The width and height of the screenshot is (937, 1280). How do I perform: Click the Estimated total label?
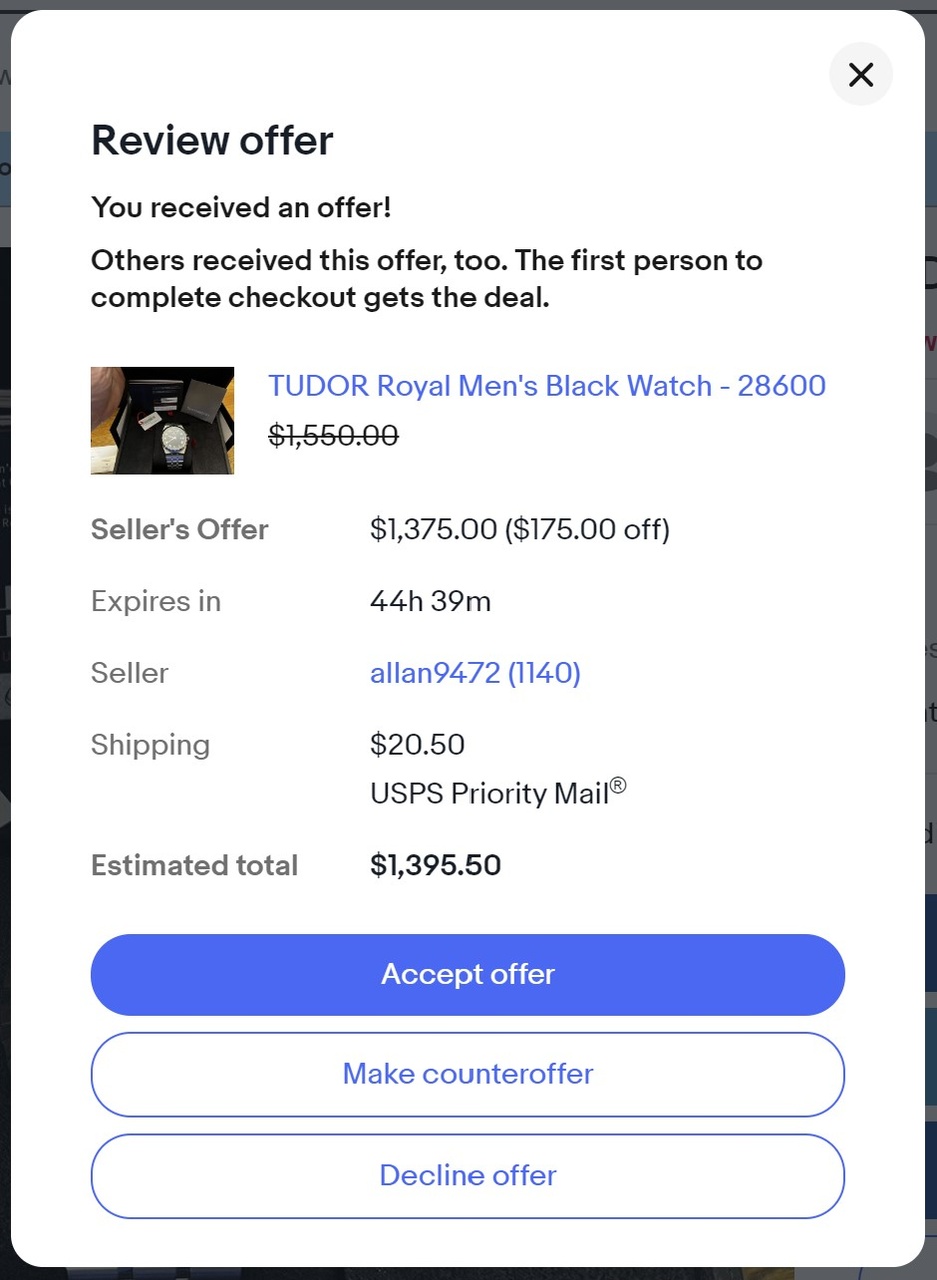[x=194, y=865]
